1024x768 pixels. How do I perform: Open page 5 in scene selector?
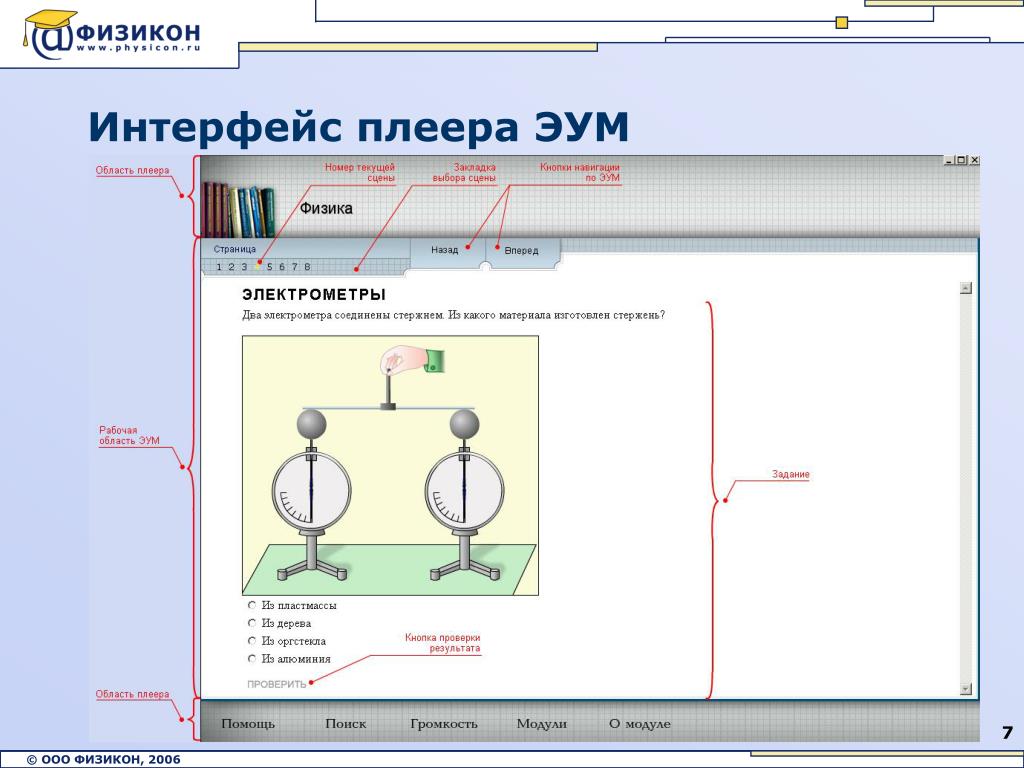click(269, 266)
